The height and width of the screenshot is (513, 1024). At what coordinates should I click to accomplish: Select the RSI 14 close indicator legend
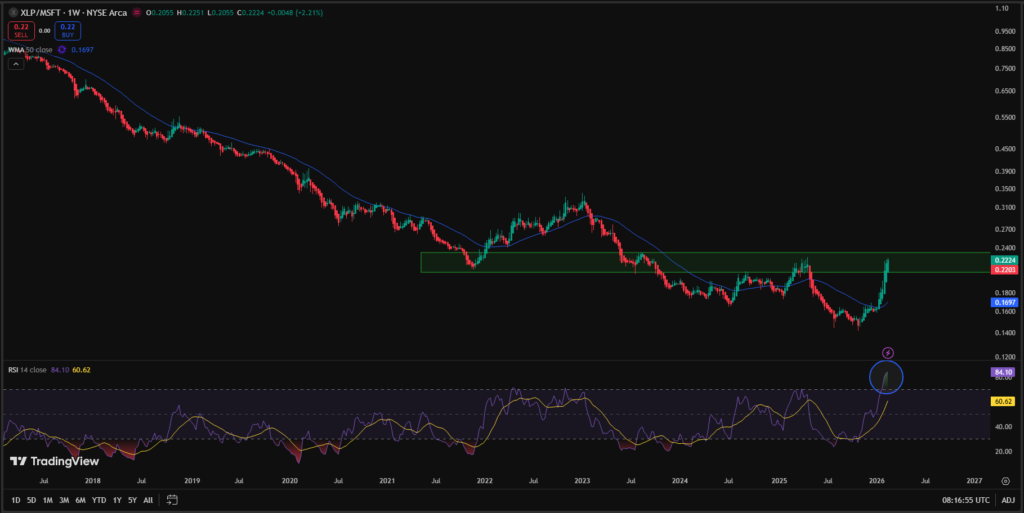[27, 370]
